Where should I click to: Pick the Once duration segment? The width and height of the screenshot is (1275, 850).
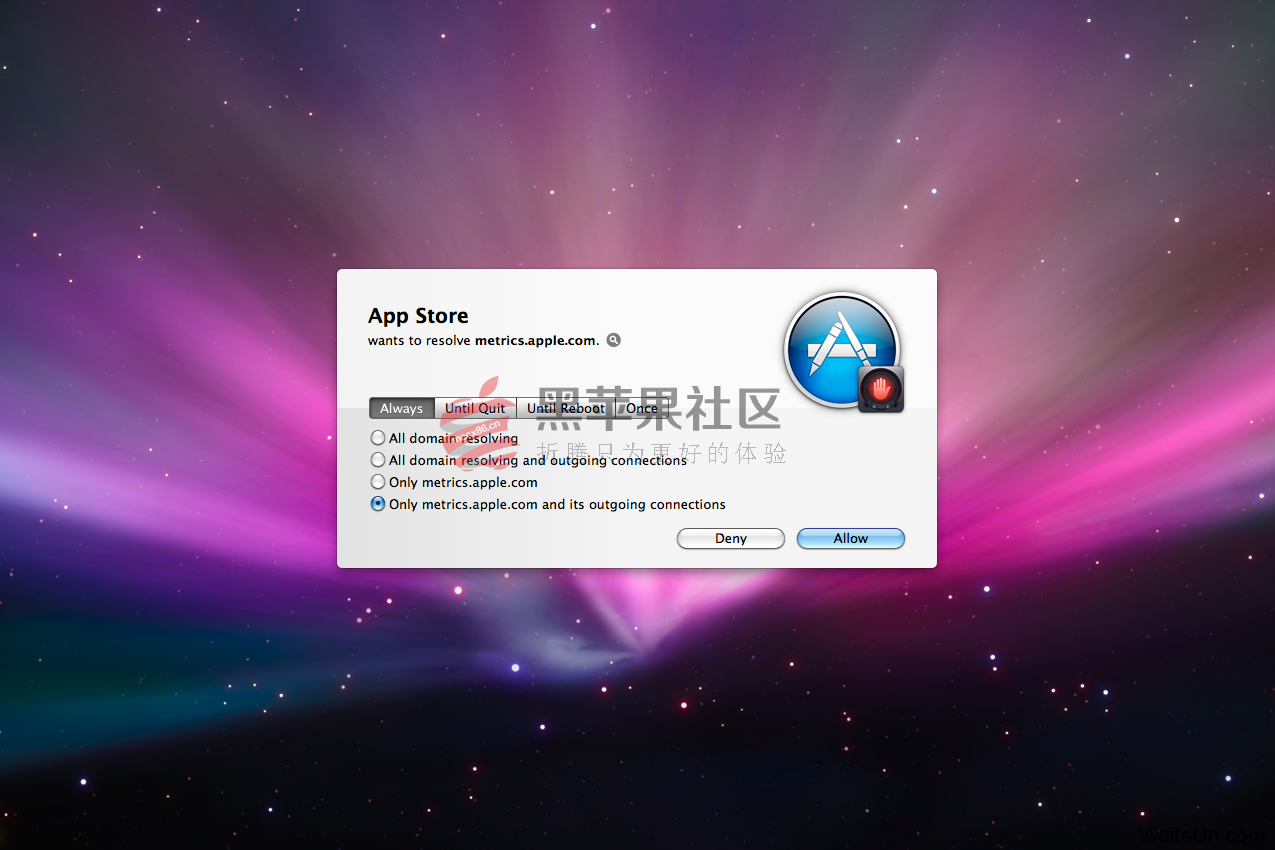642,408
